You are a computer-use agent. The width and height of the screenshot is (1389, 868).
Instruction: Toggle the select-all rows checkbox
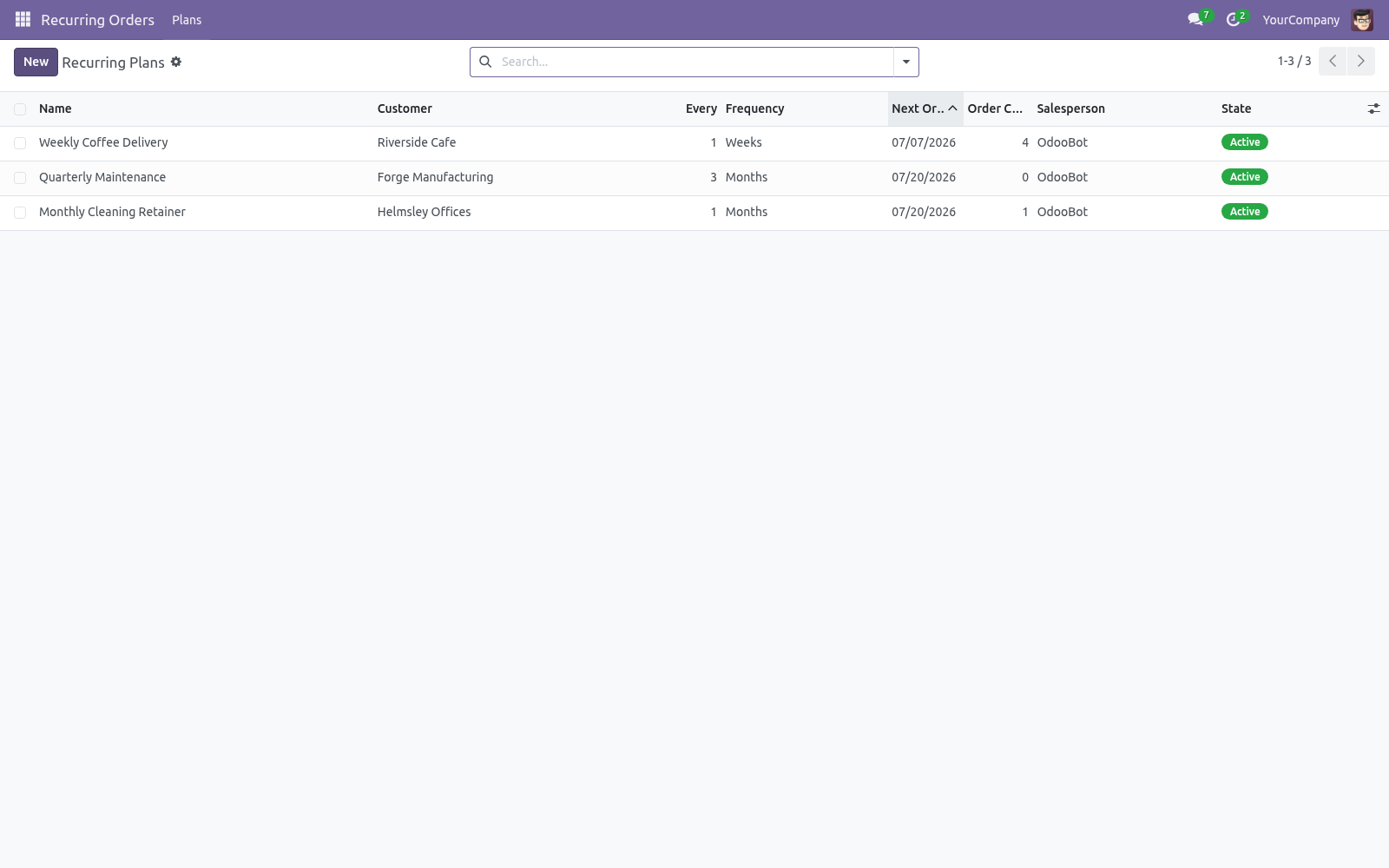(20, 108)
